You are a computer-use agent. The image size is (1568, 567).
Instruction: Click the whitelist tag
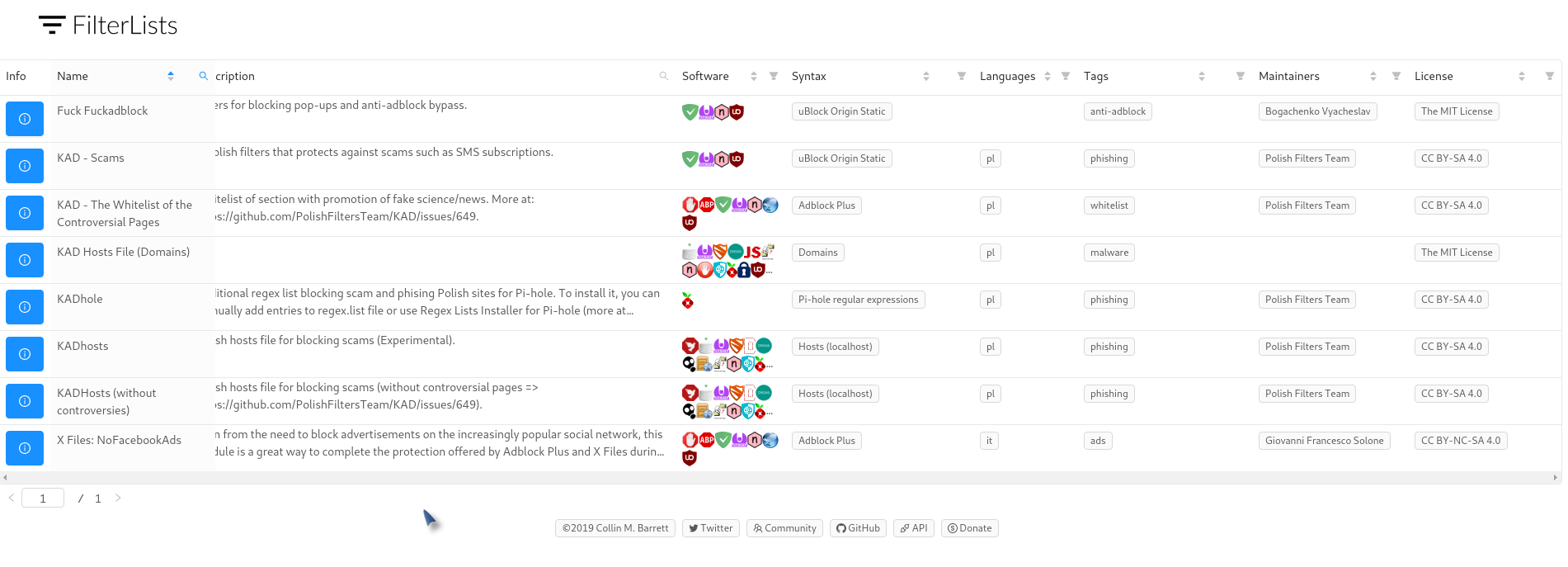(1109, 206)
